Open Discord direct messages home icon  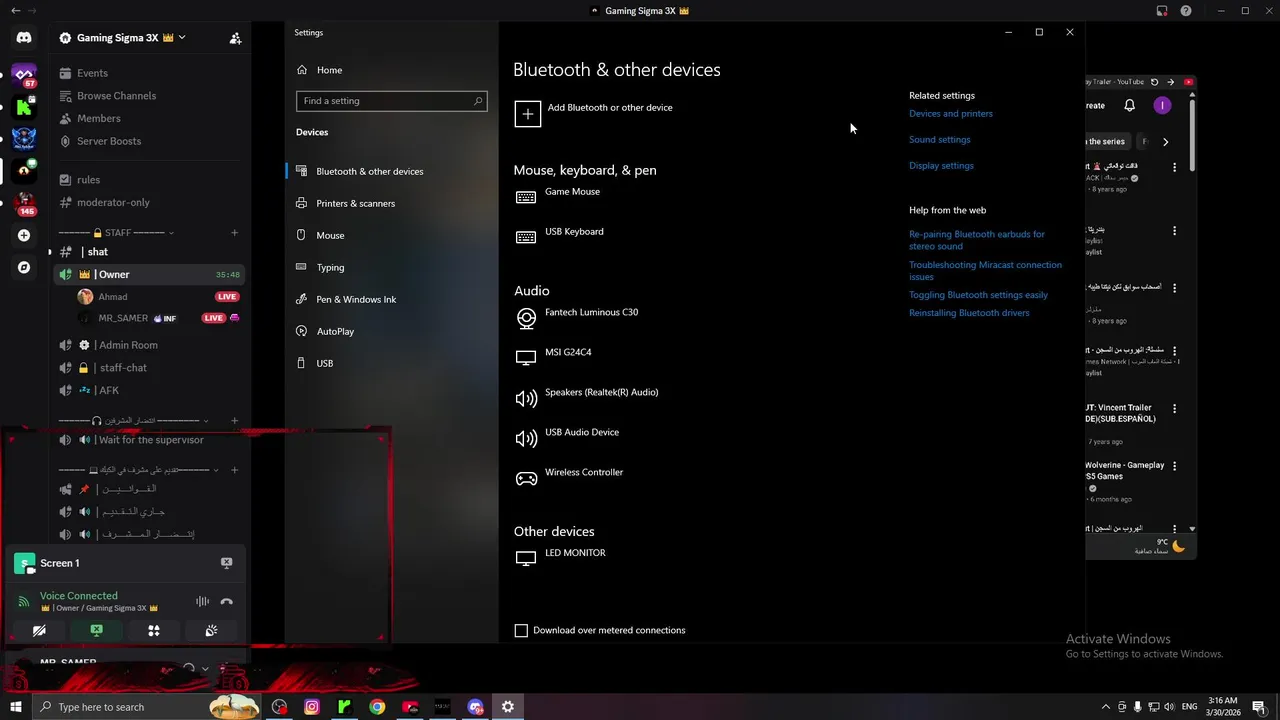24,38
